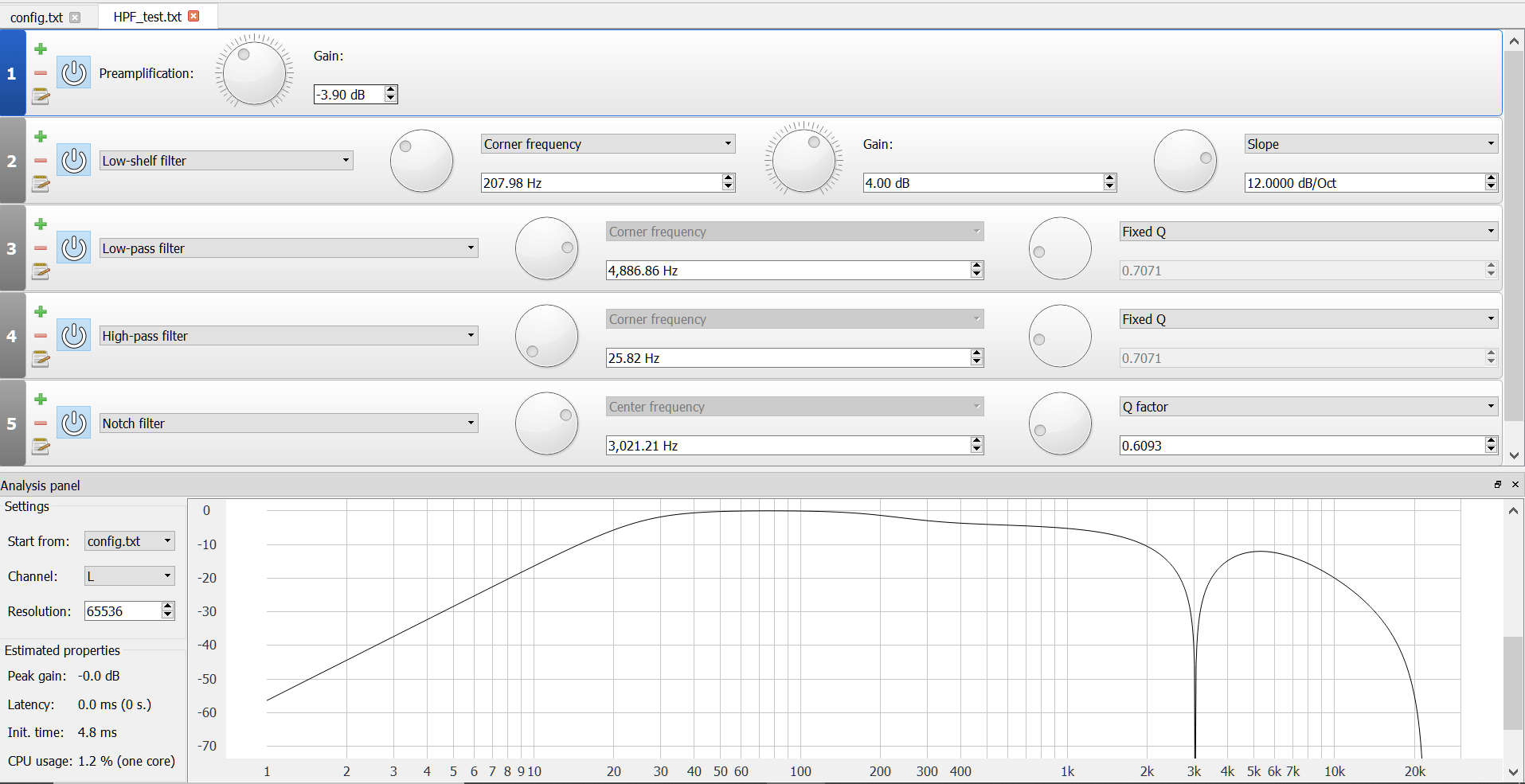Open Low-shelf Corner frequency dropdown
The width and height of the screenshot is (1525, 784).
pyautogui.click(x=608, y=144)
